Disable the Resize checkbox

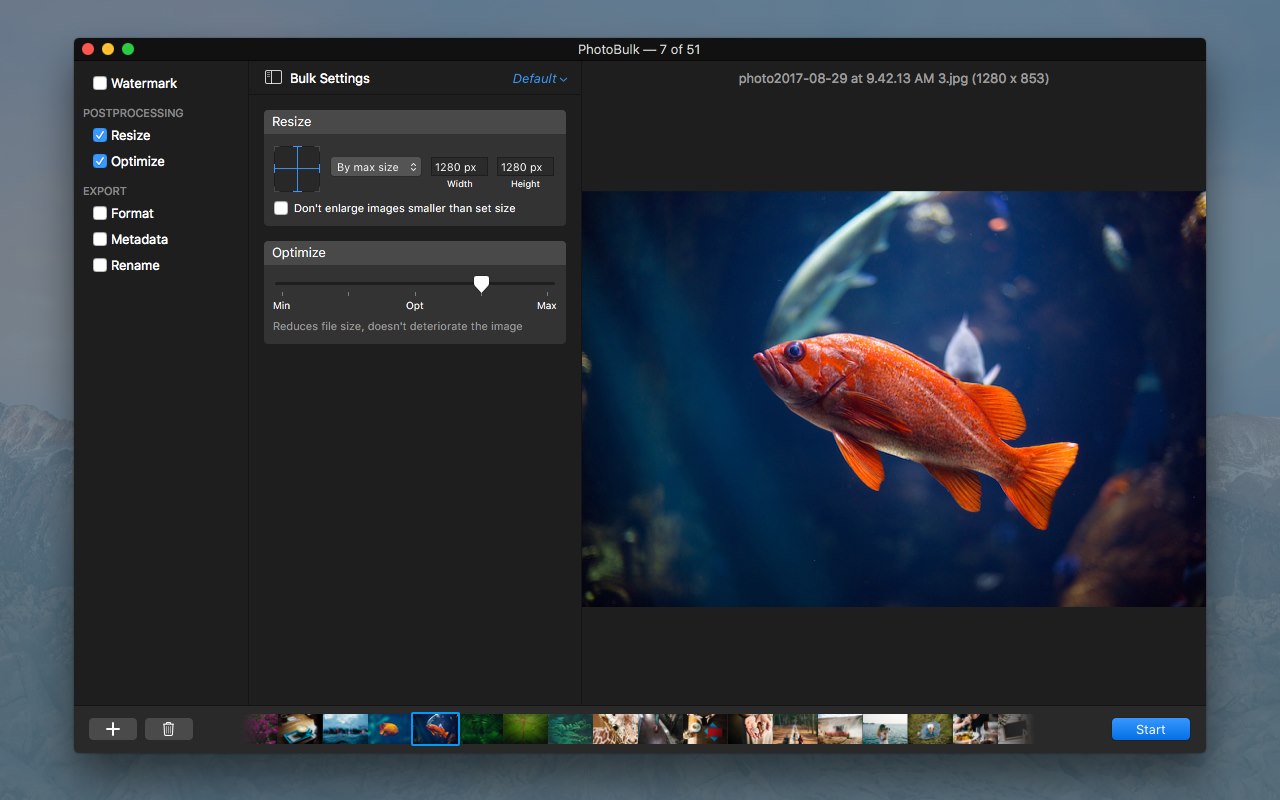point(99,135)
